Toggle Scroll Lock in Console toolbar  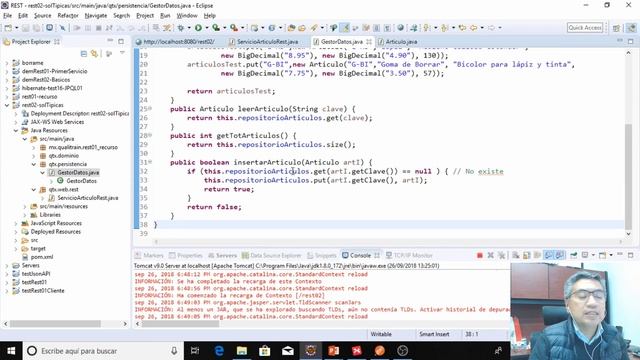(x=527, y=256)
